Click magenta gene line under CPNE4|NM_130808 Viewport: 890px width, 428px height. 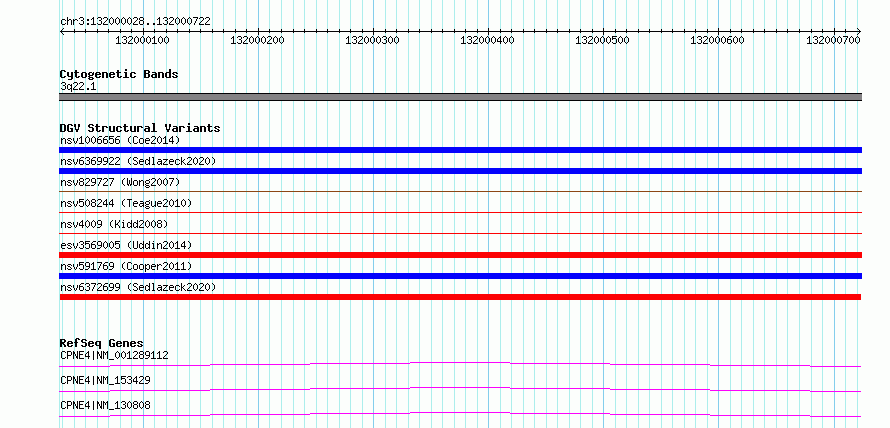[x=460, y=414]
